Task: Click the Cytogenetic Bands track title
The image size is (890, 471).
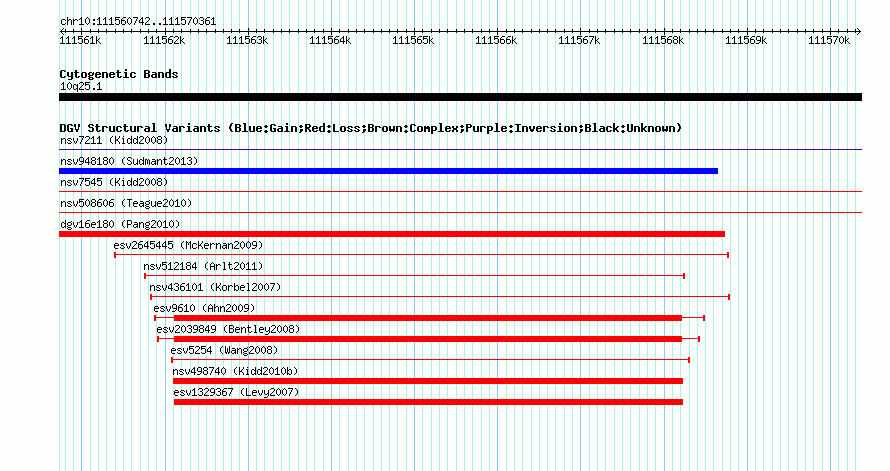Action: pyautogui.click(x=119, y=74)
